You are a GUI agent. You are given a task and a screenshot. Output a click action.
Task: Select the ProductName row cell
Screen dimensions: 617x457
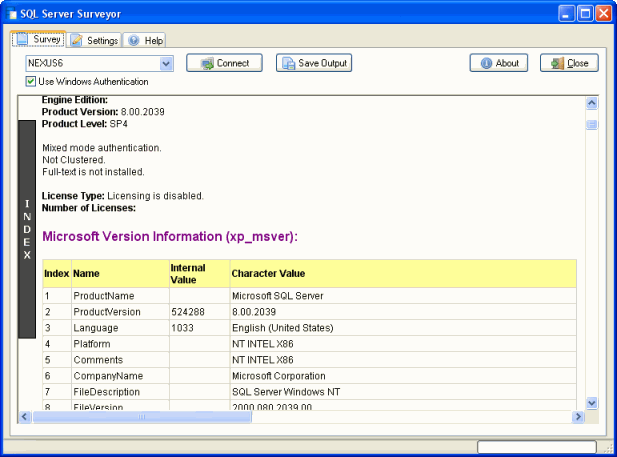(x=120, y=296)
